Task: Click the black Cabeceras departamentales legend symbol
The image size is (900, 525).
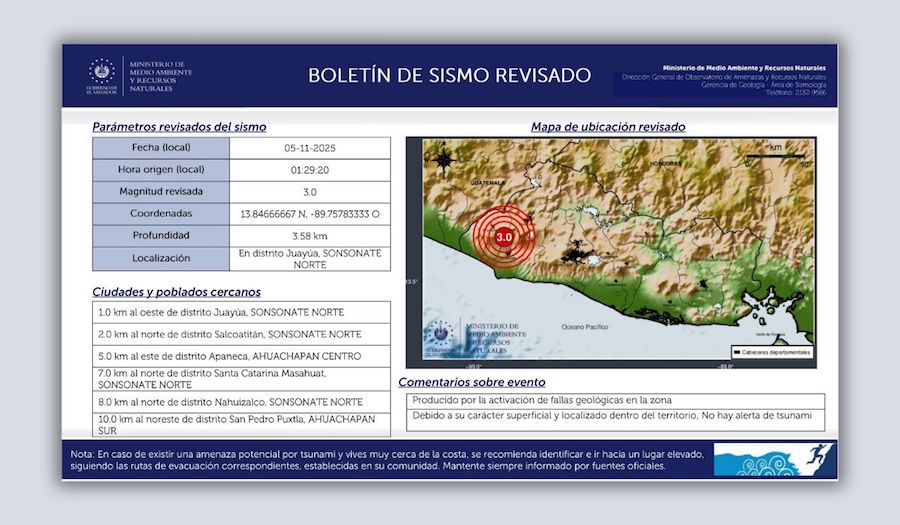Action: click(737, 352)
